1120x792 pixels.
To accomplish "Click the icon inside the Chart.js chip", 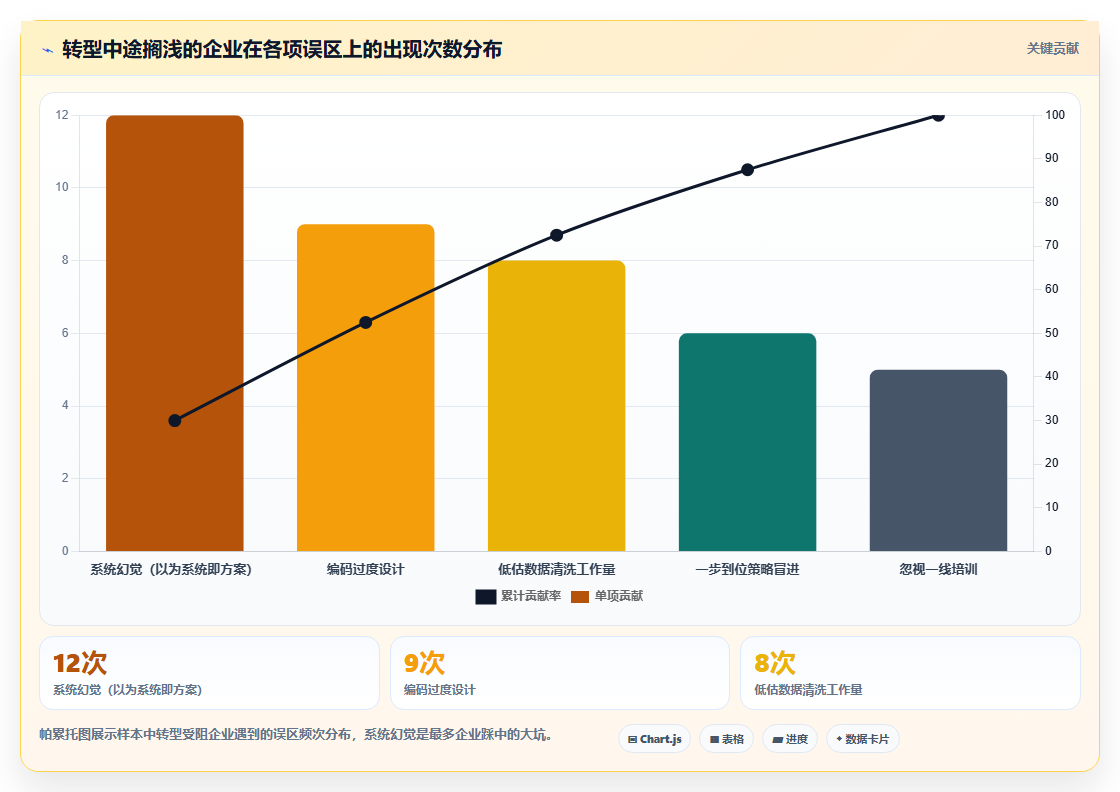I will point(632,740).
